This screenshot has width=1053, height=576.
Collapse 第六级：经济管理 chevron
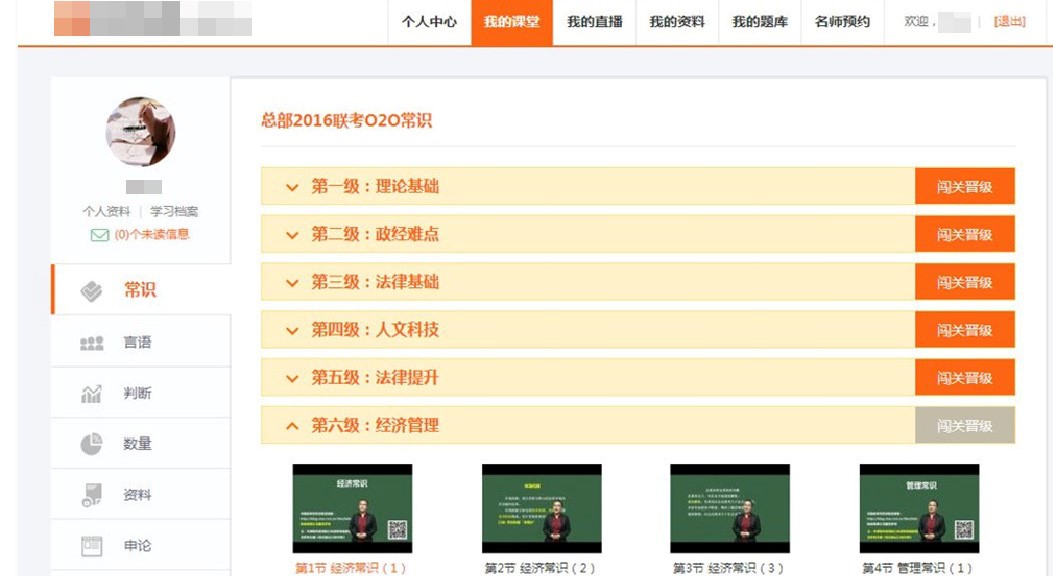click(292, 426)
